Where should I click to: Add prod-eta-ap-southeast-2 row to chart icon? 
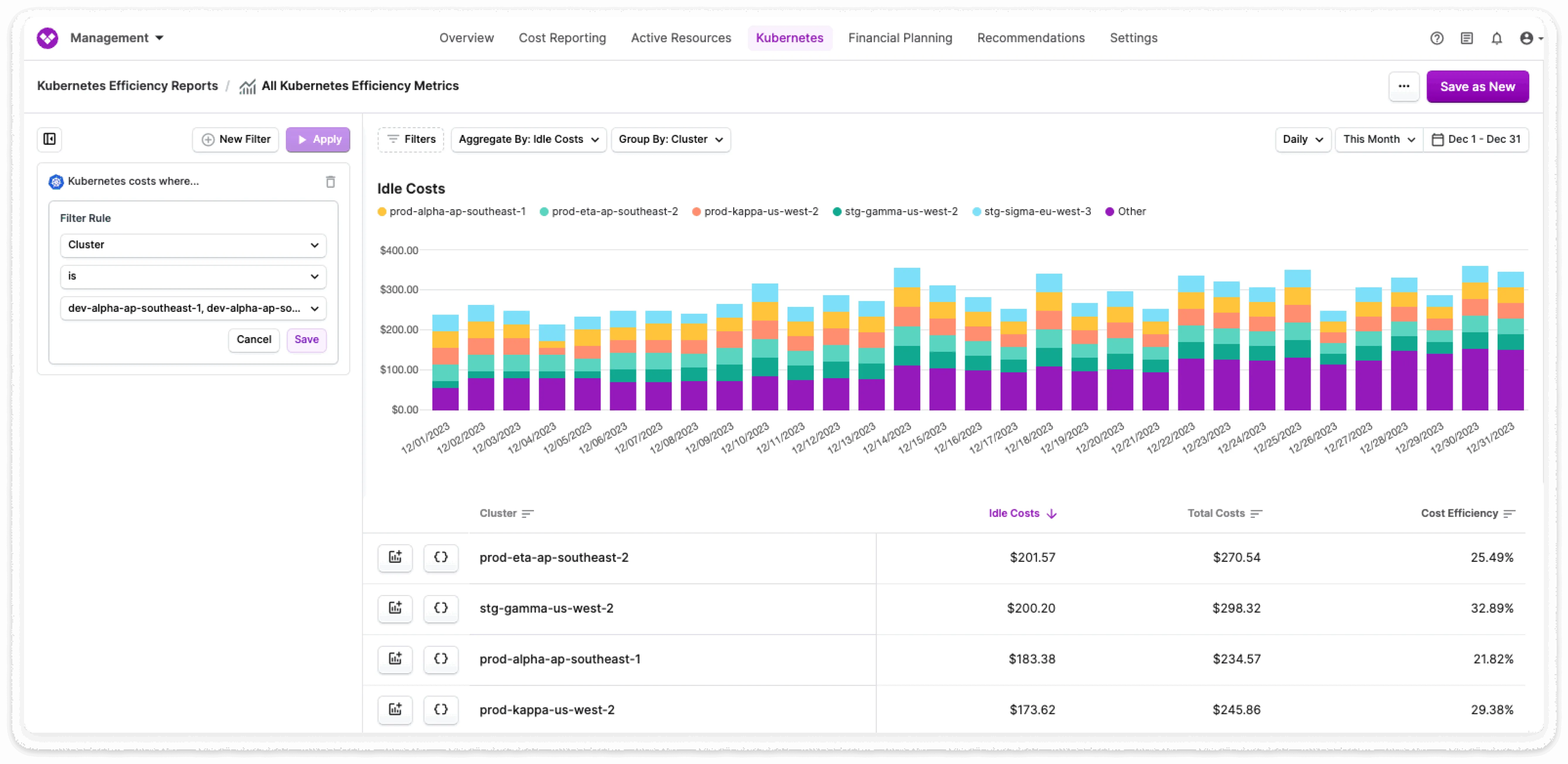(x=395, y=557)
